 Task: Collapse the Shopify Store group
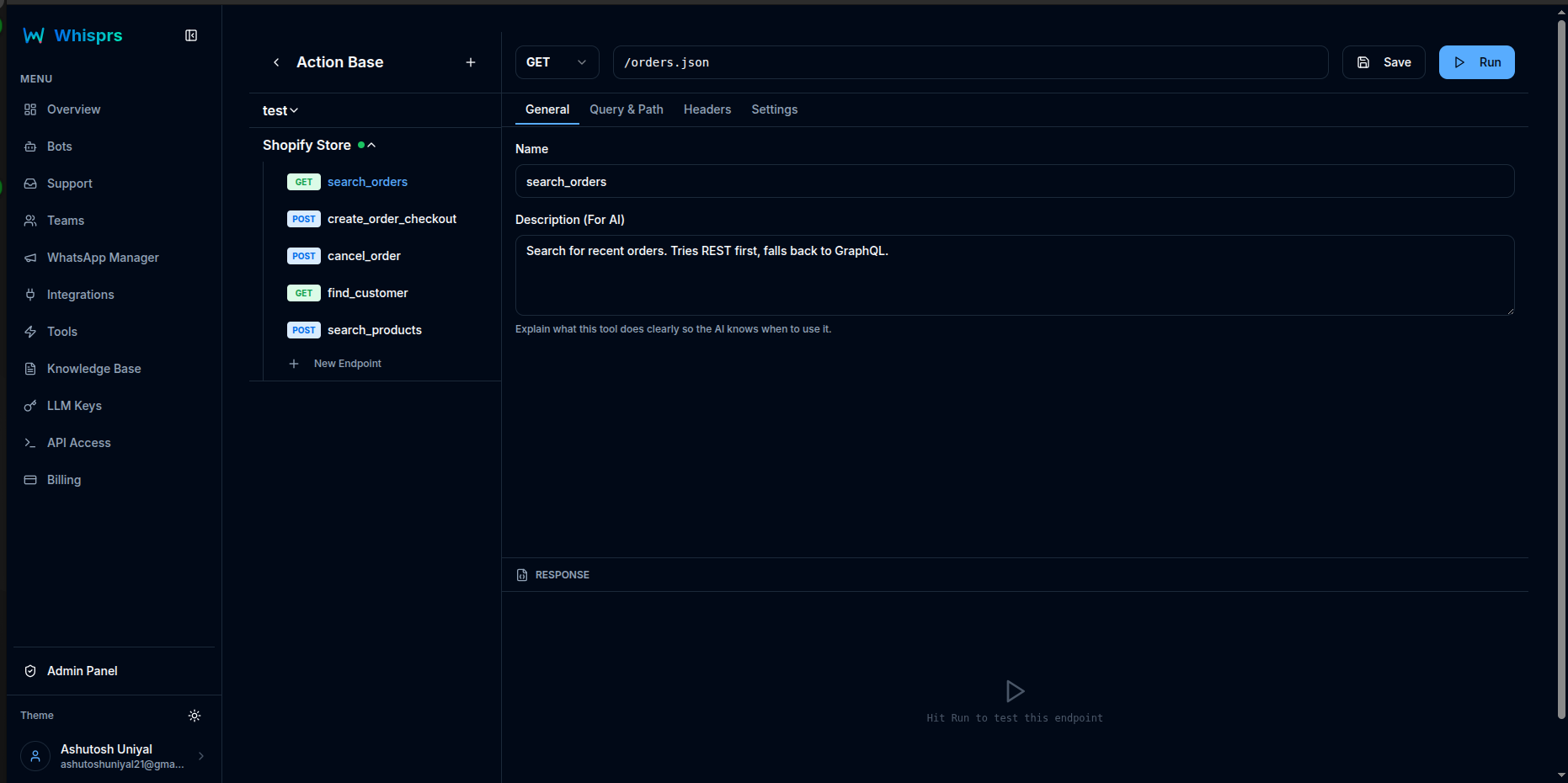pyautogui.click(x=371, y=145)
